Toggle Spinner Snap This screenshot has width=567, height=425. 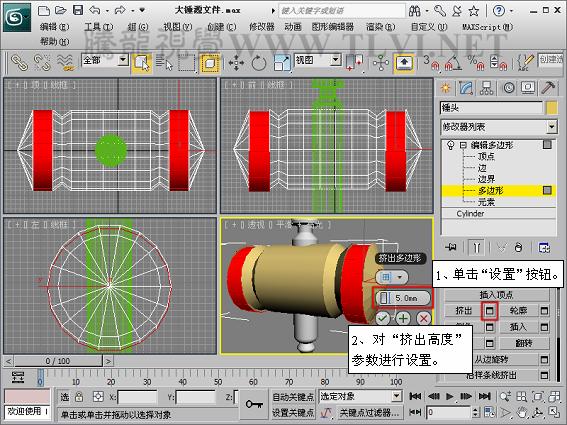pyautogui.click(x=499, y=63)
